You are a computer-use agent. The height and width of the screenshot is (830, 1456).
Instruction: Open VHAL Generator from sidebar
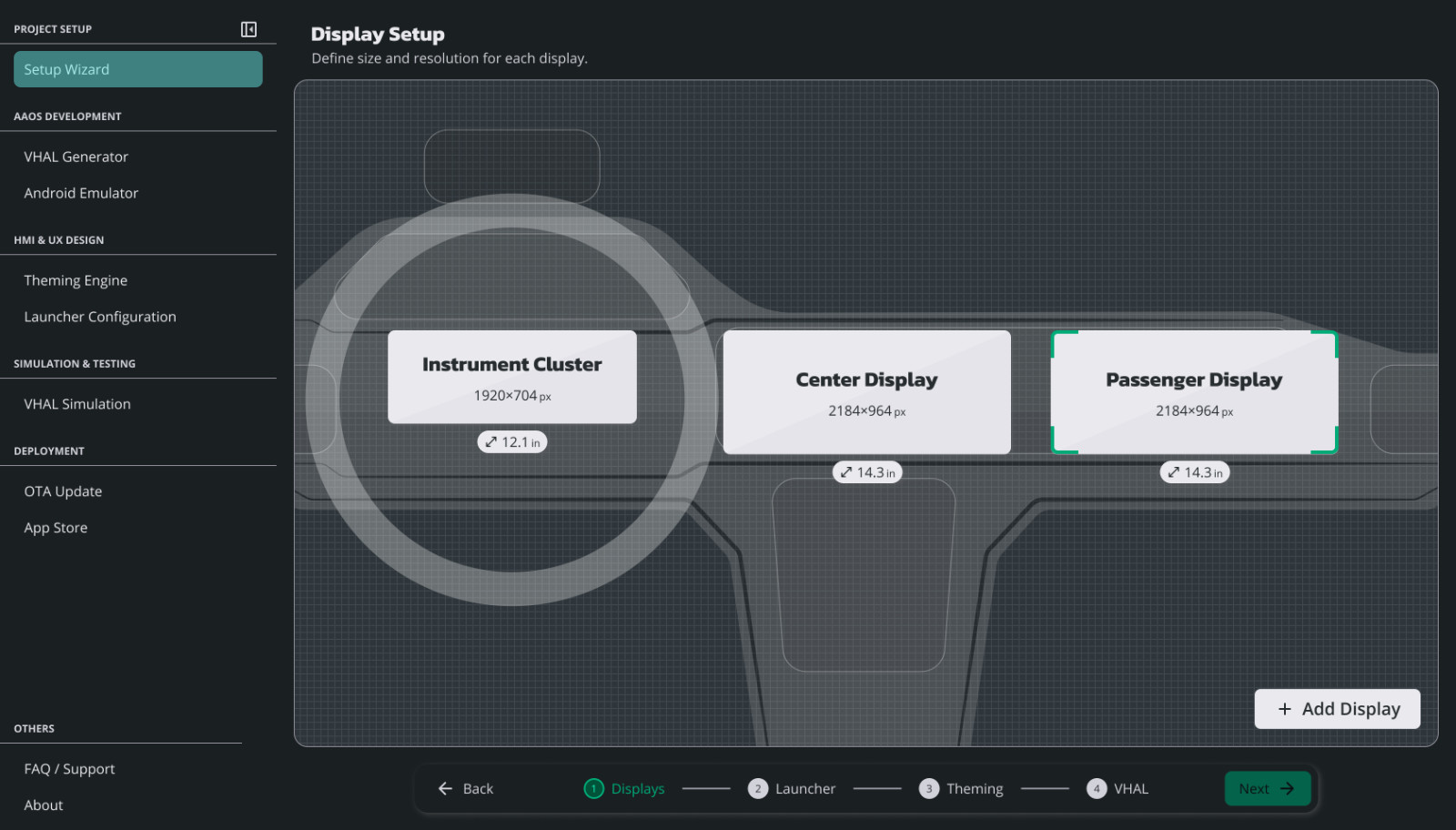[76, 157]
